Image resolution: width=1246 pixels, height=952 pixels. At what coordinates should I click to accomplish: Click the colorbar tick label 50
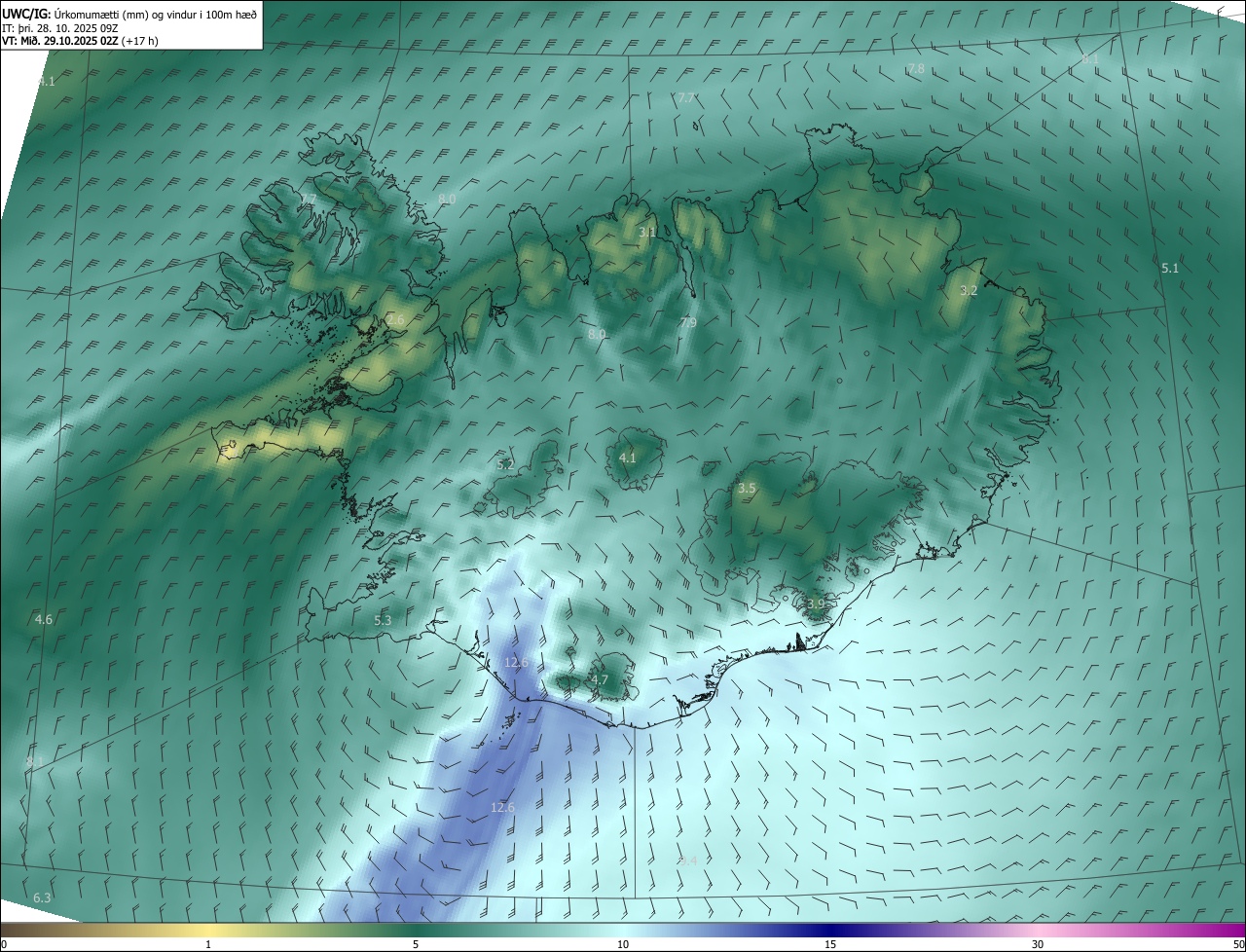[1238, 944]
